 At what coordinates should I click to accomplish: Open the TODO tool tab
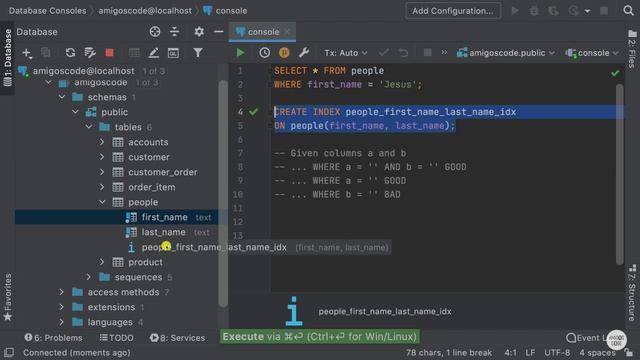116,338
